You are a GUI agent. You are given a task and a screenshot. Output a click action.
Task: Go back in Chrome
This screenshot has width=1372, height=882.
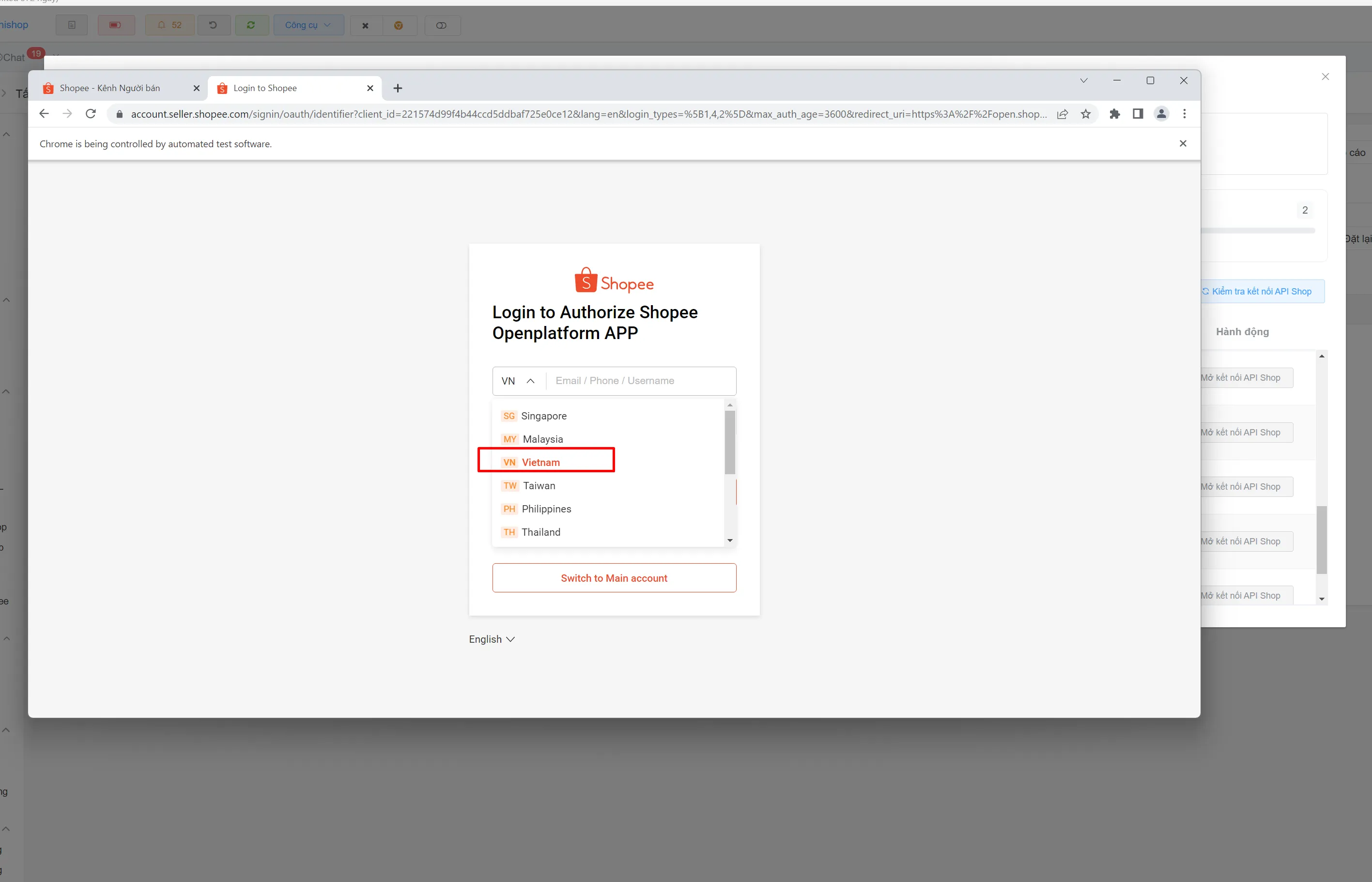[44, 114]
